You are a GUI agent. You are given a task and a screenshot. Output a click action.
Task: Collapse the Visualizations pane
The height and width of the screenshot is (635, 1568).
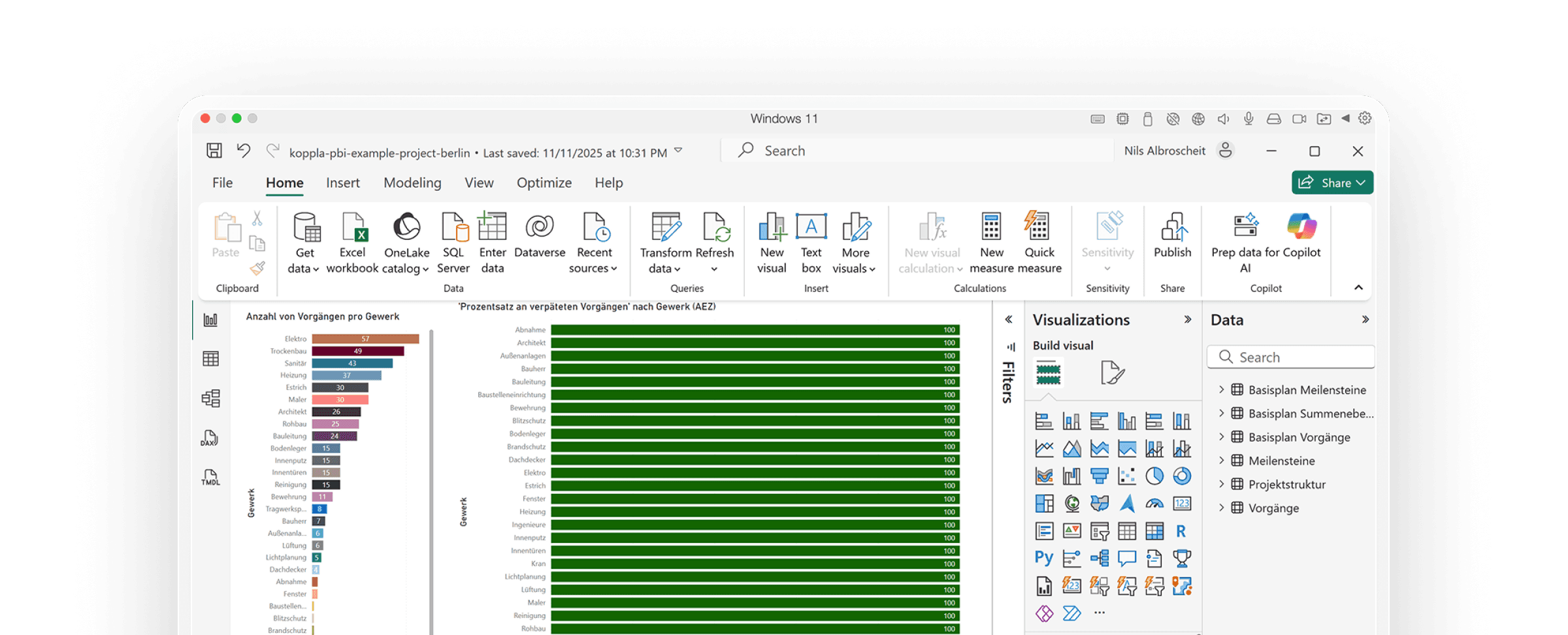[1188, 319]
